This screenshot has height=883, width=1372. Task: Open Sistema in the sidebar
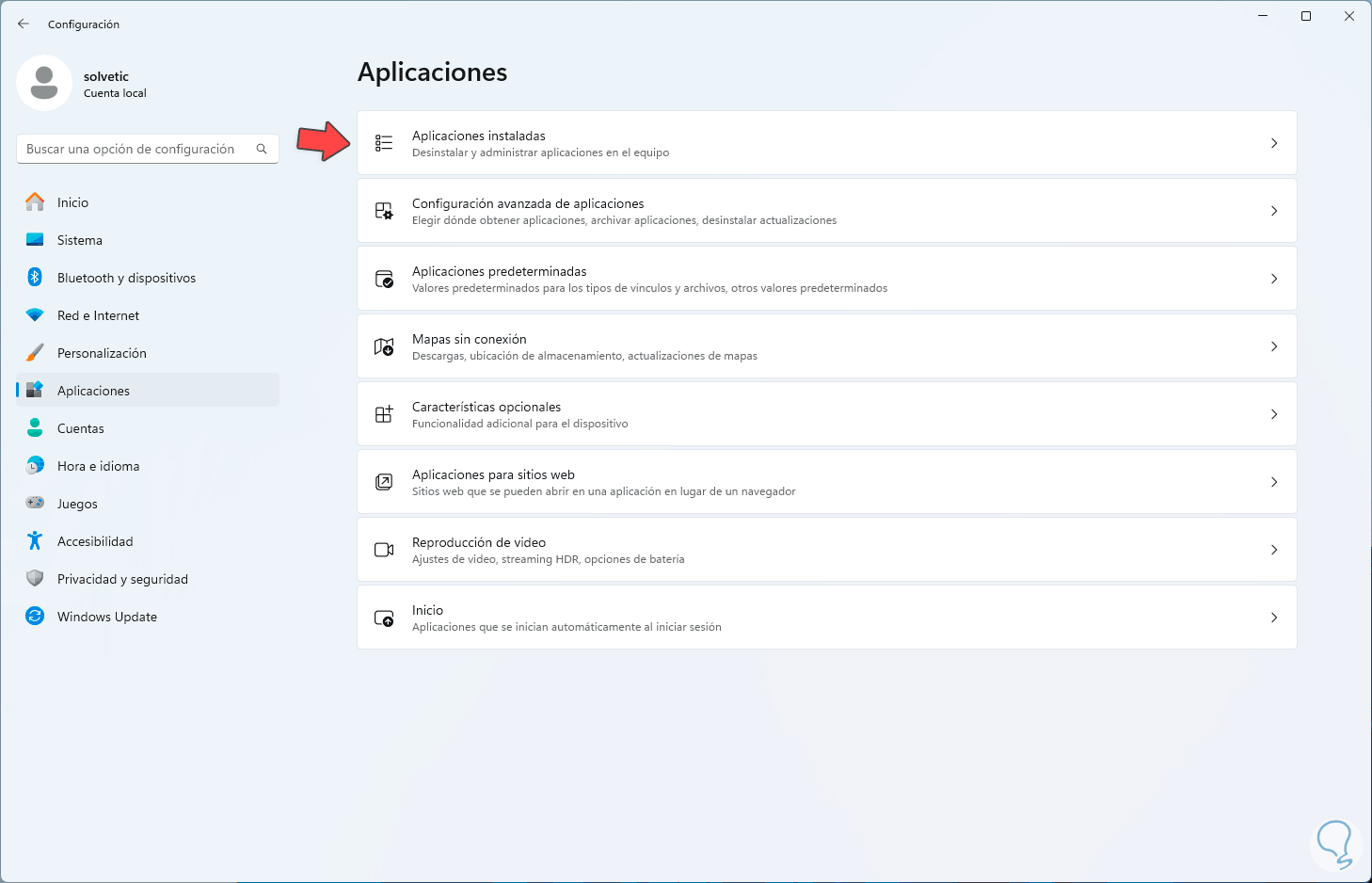80,240
